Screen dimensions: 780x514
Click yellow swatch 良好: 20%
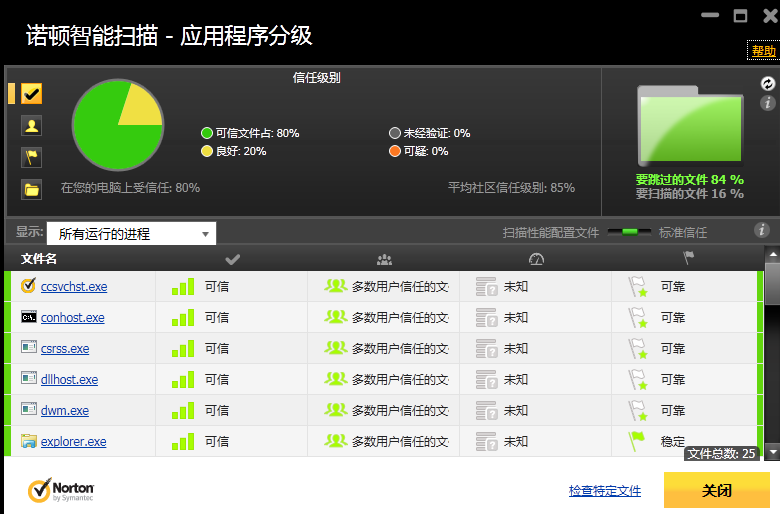[x=206, y=151]
